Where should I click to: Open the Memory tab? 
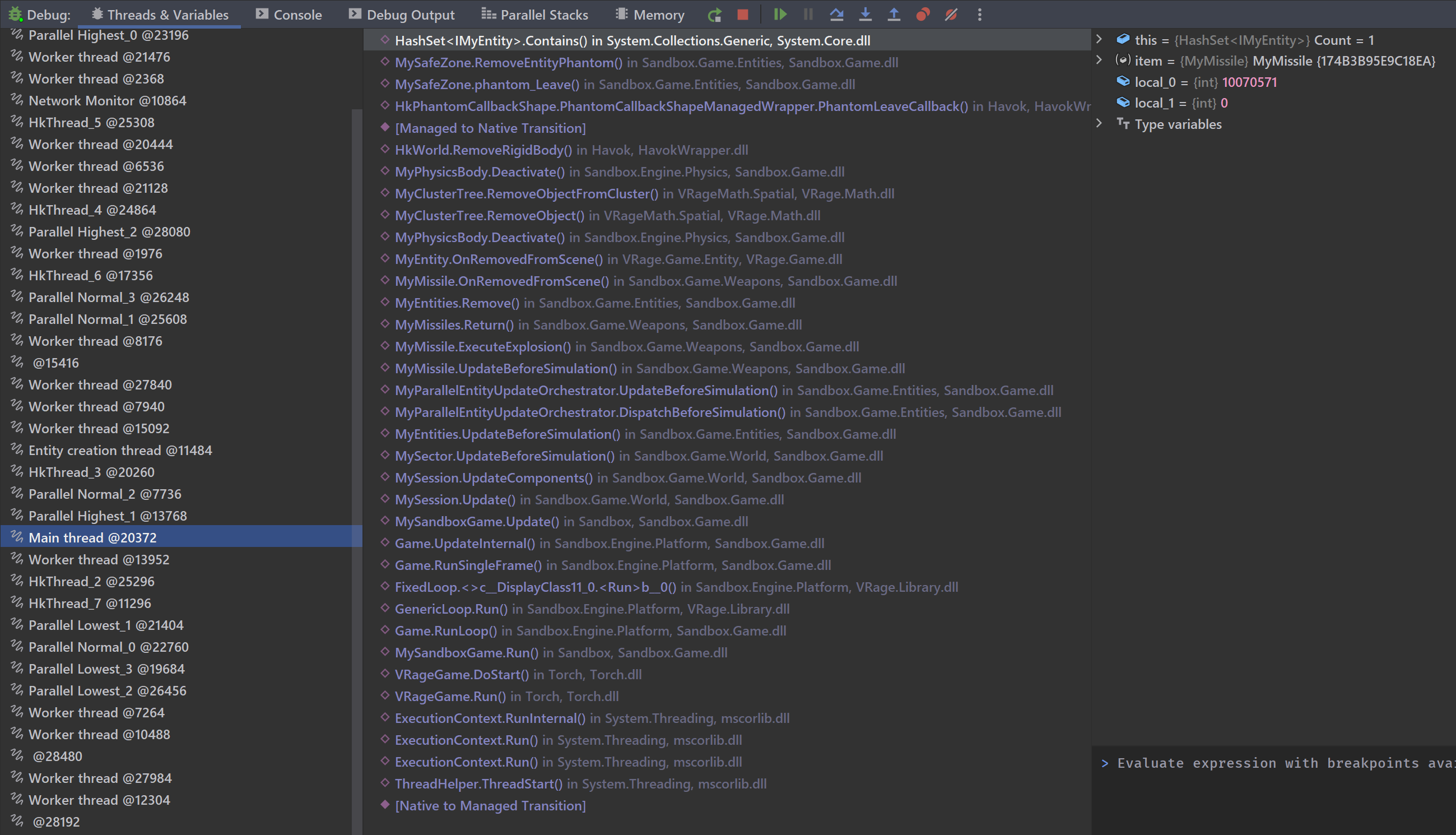(650, 15)
